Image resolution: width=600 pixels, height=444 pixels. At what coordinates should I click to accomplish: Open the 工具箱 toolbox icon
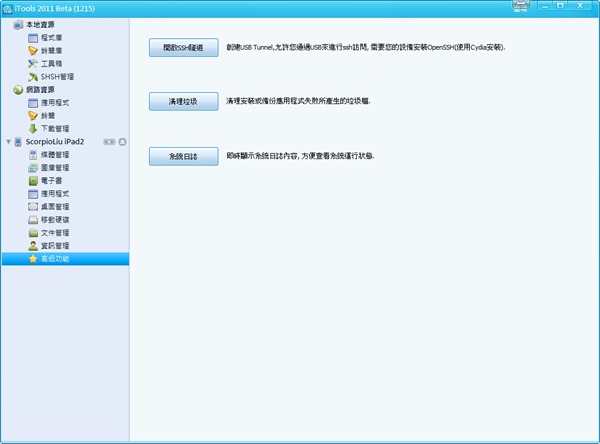pos(33,64)
